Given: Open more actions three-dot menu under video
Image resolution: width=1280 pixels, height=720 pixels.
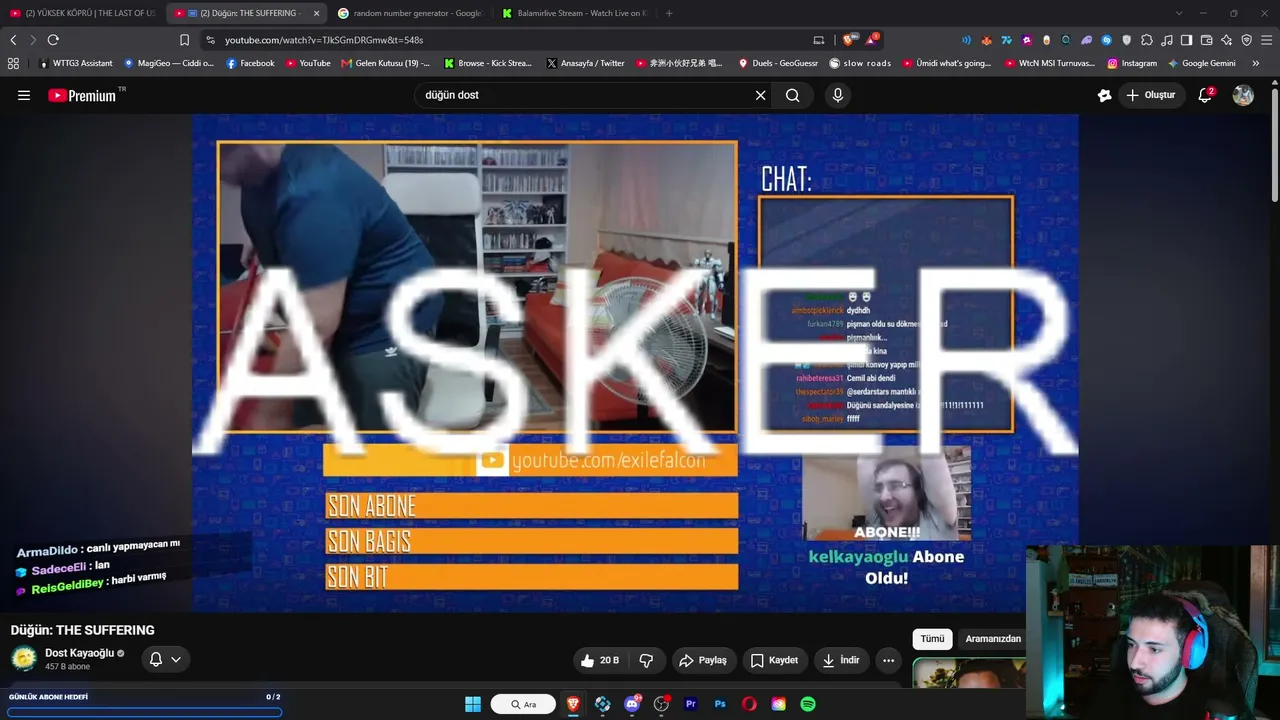Looking at the screenshot, I should point(888,660).
